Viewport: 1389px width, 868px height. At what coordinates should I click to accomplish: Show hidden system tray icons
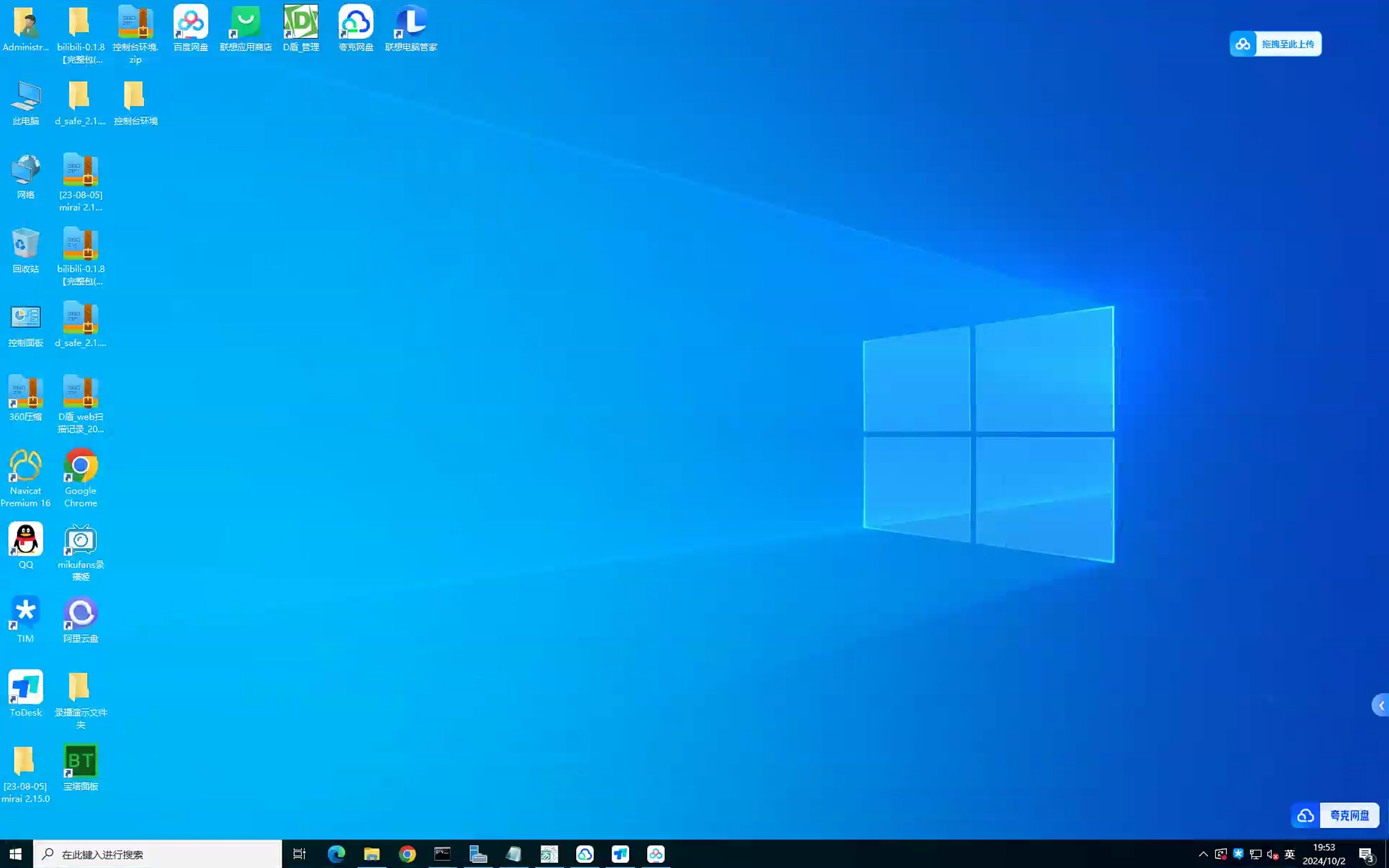[x=1203, y=854]
